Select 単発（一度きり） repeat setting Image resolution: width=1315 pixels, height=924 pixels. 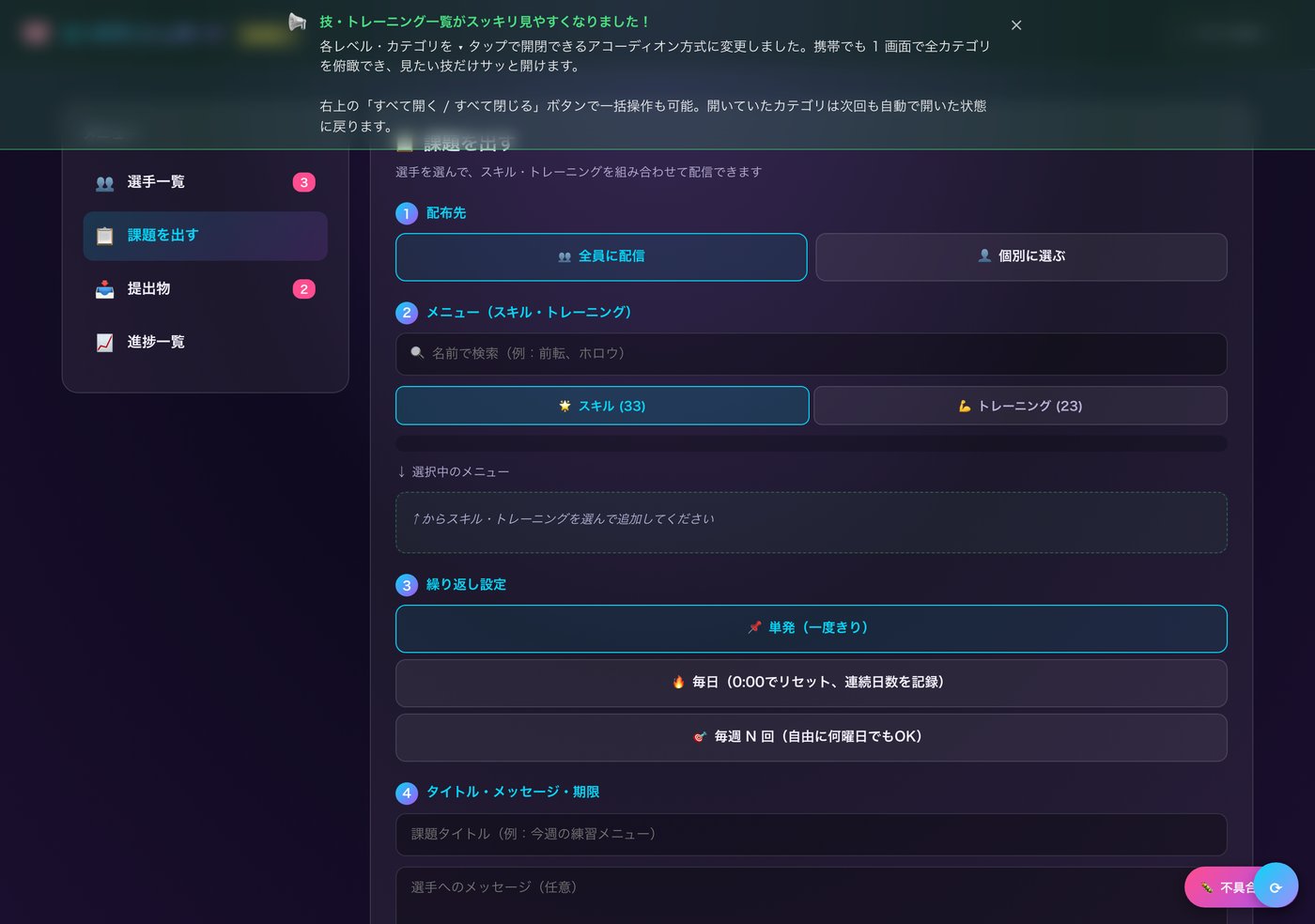[812, 628]
